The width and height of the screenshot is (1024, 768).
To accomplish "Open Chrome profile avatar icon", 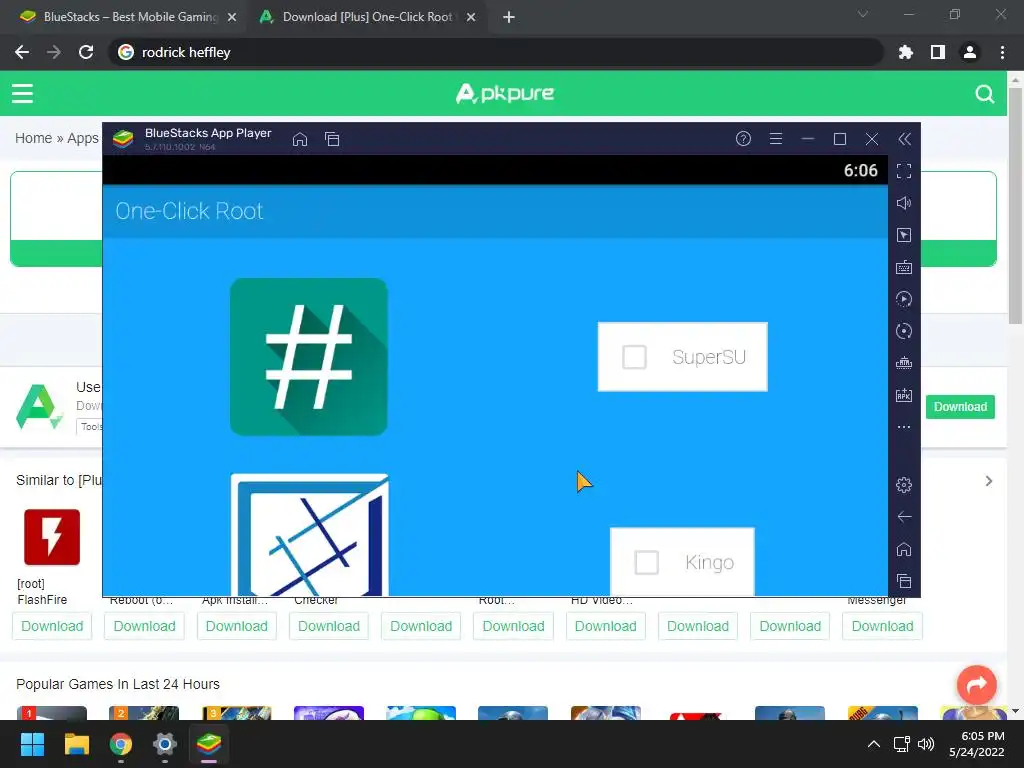I will (x=970, y=52).
